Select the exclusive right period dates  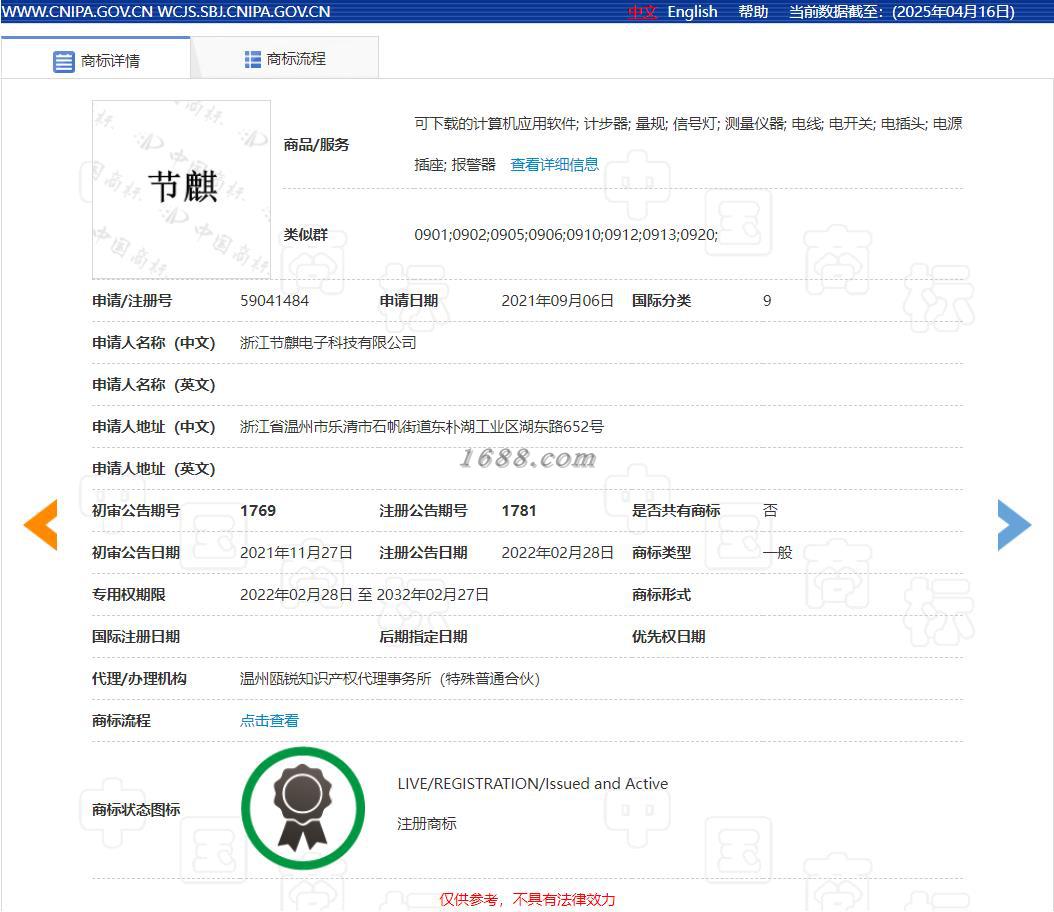coord(364,595)
